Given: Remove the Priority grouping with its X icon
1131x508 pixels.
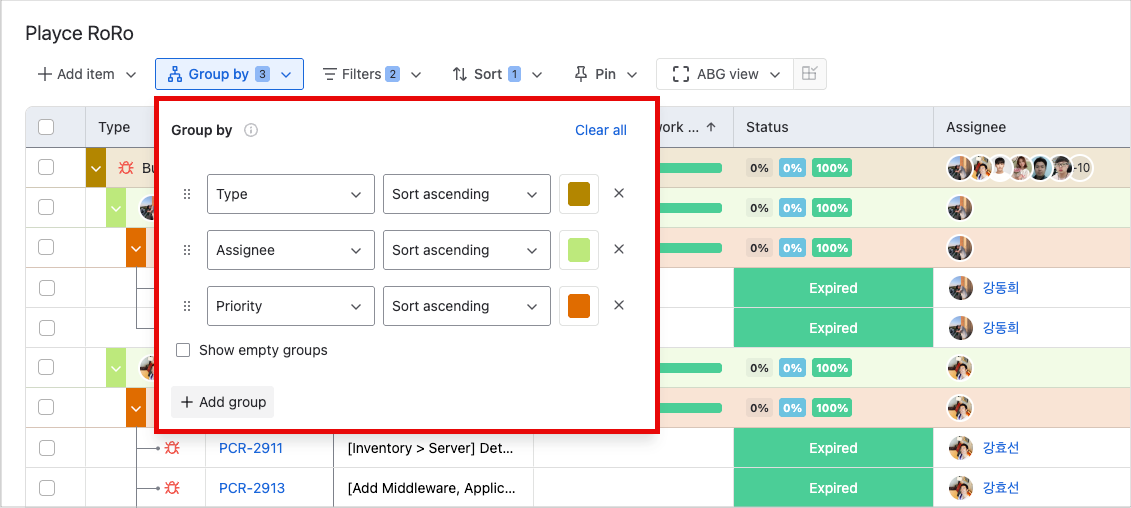Looking at the screenshot, I should (x=619, y=306).
